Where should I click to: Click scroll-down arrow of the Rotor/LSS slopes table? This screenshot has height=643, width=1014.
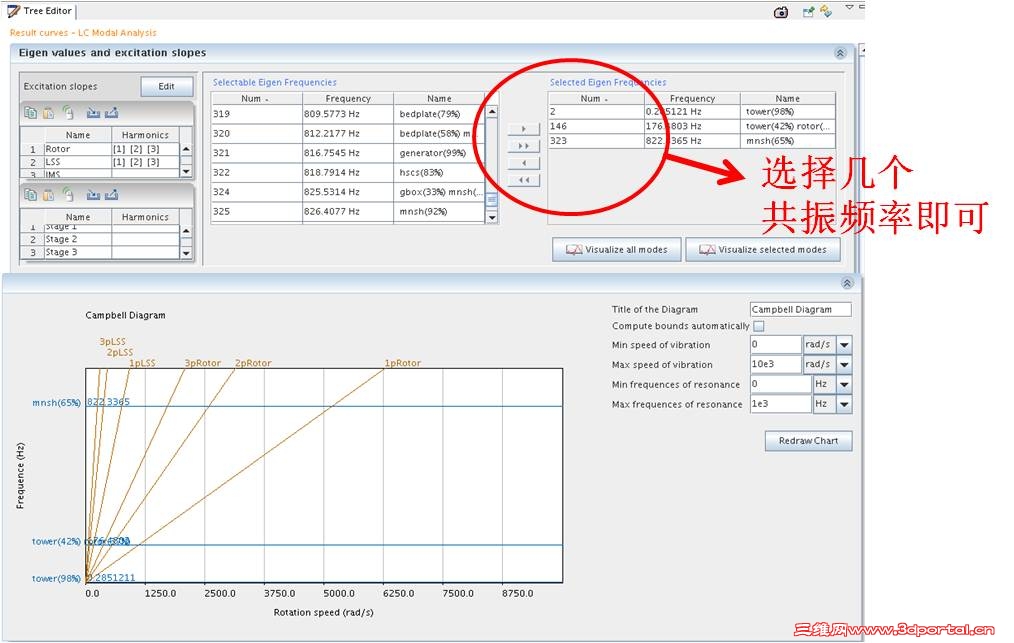tap(186, 171)
